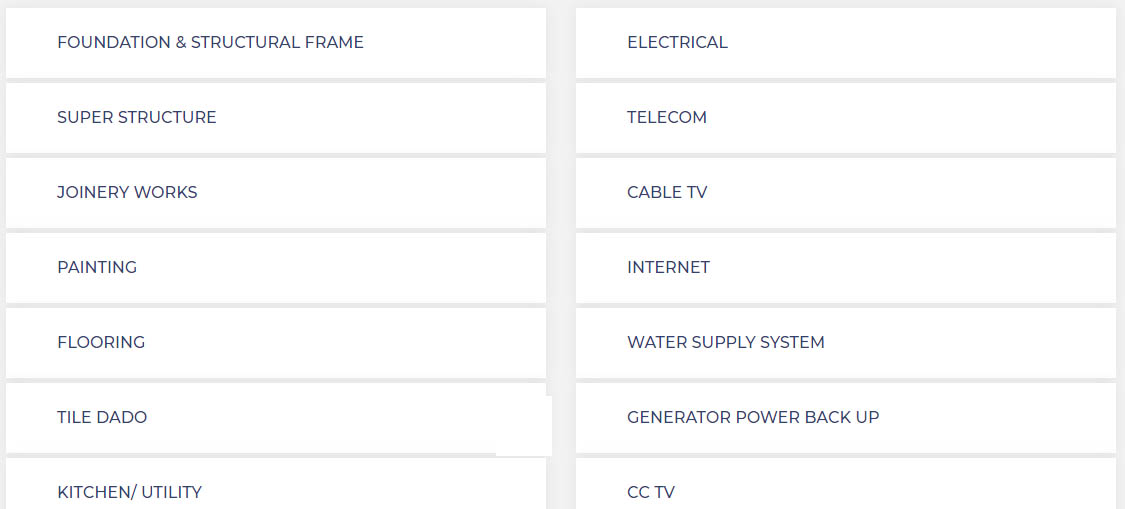Viewport: 1125px width, 509px height.
Task: Expand the Painting specification row
Action: pos(276,268)
